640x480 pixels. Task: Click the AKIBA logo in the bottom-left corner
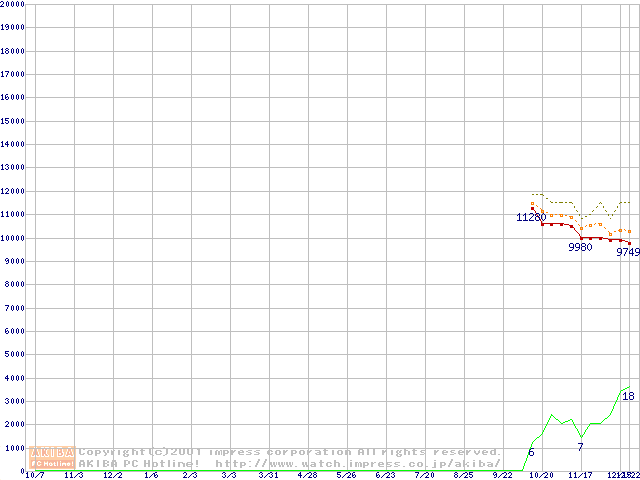pyautogui.click(x=53, y=457)
